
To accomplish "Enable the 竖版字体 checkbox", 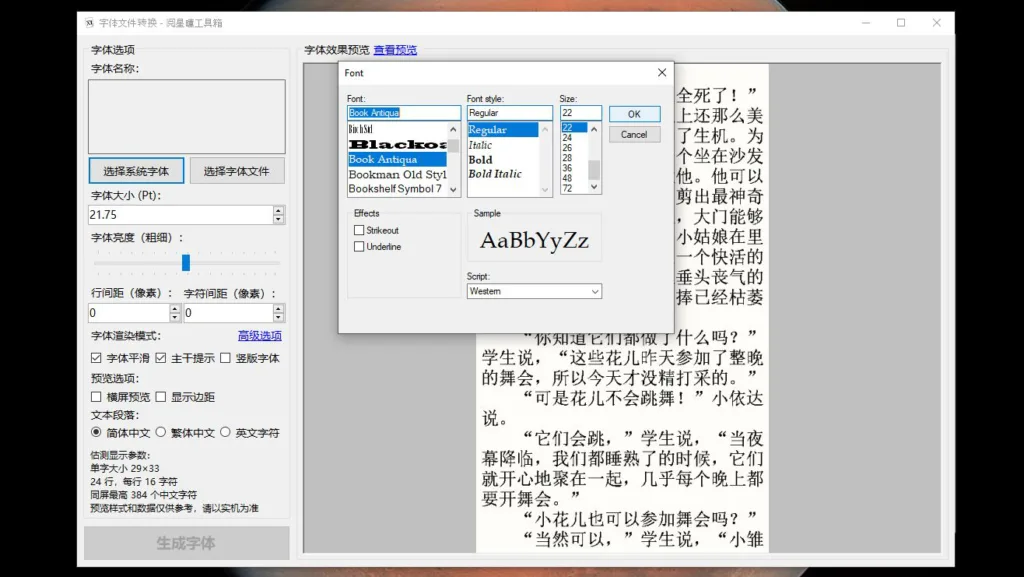I will (x=225, y=358).
